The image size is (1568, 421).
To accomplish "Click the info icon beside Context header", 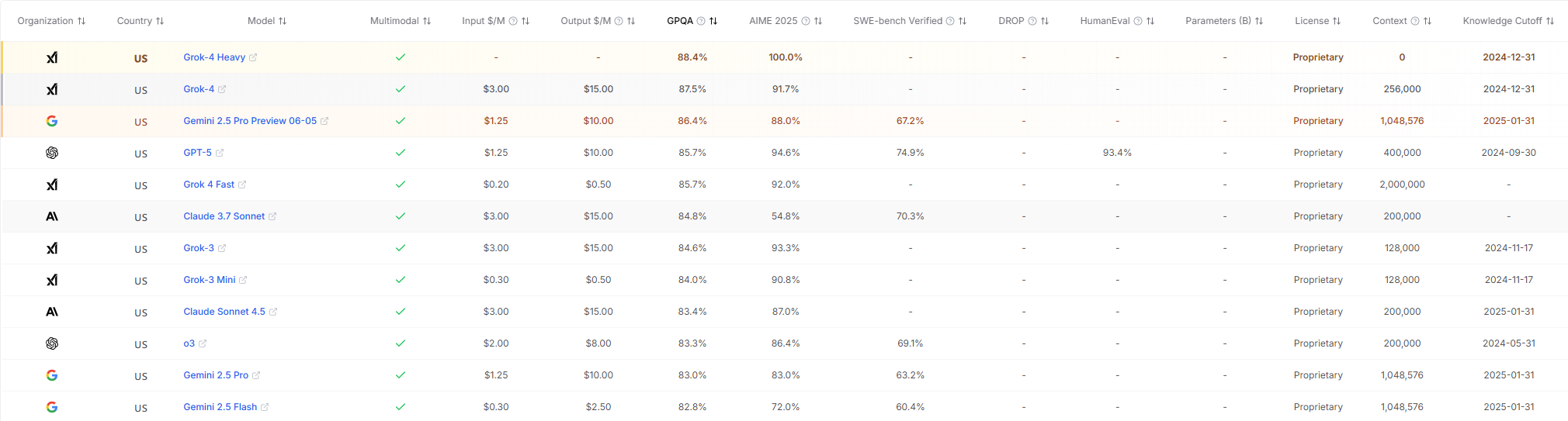I will point(1415,21).
